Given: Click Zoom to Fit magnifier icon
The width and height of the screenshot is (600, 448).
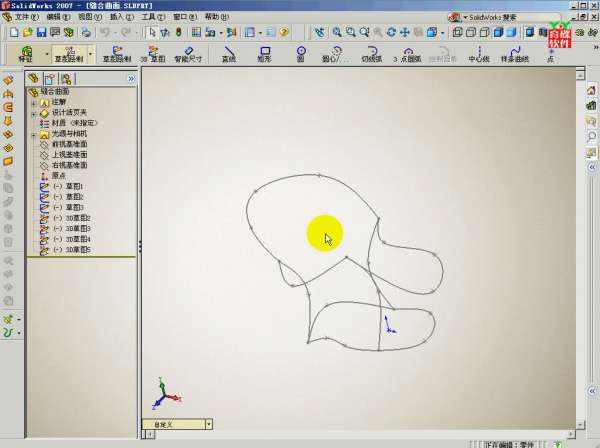Looking at the screenshot, I should tap(336, 33).
